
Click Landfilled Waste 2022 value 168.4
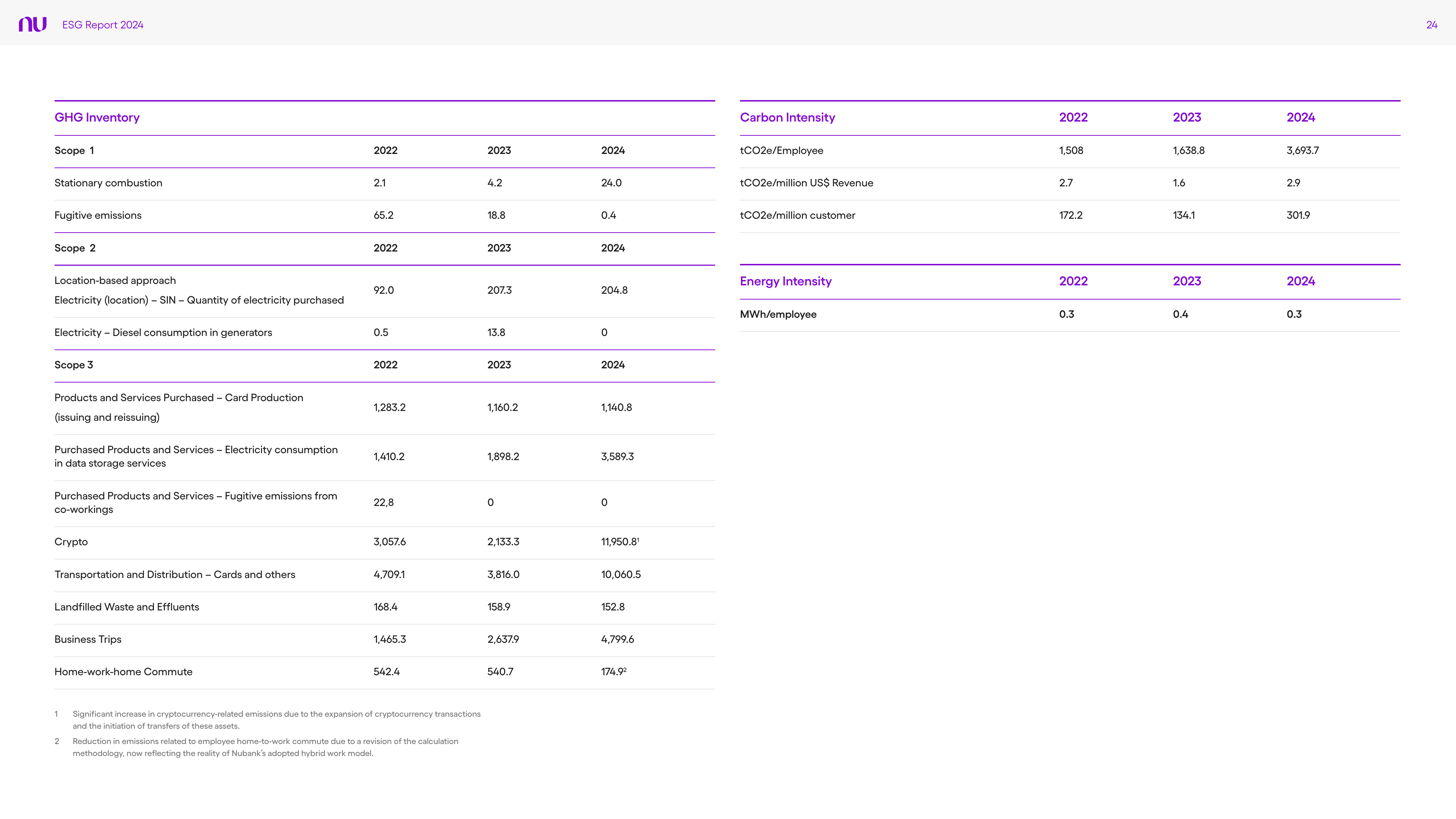point(385,607)
